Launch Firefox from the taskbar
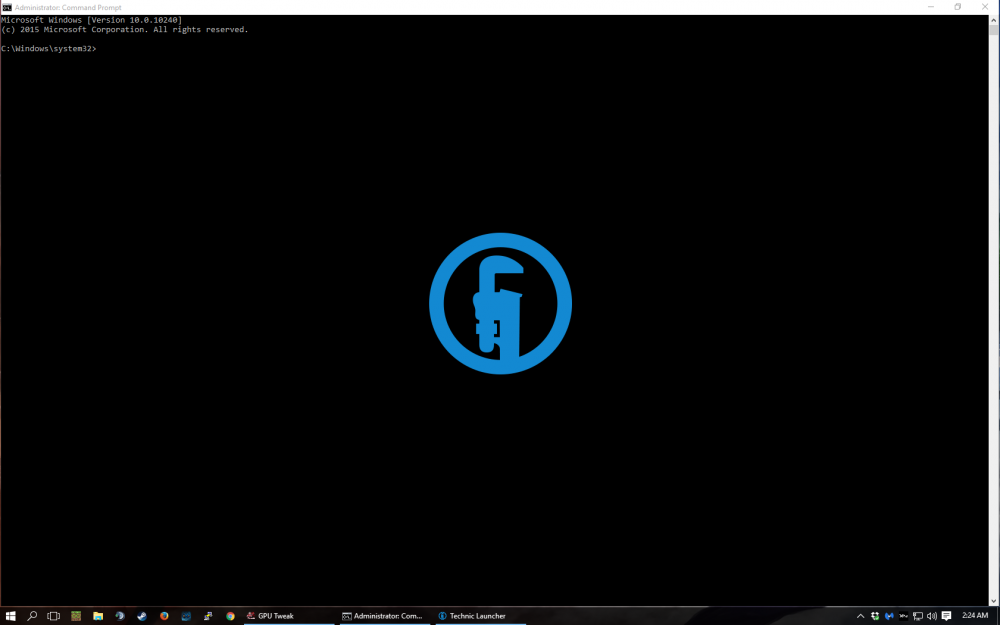Screen dimensions: 1000x625 [x=164, y=616]
